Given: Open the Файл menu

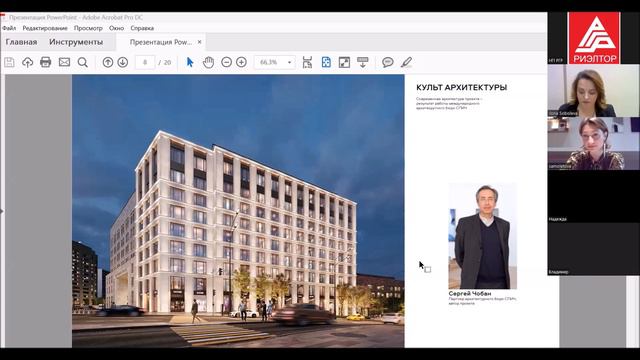Looking at the screenshot, I should tap(9, 28).
